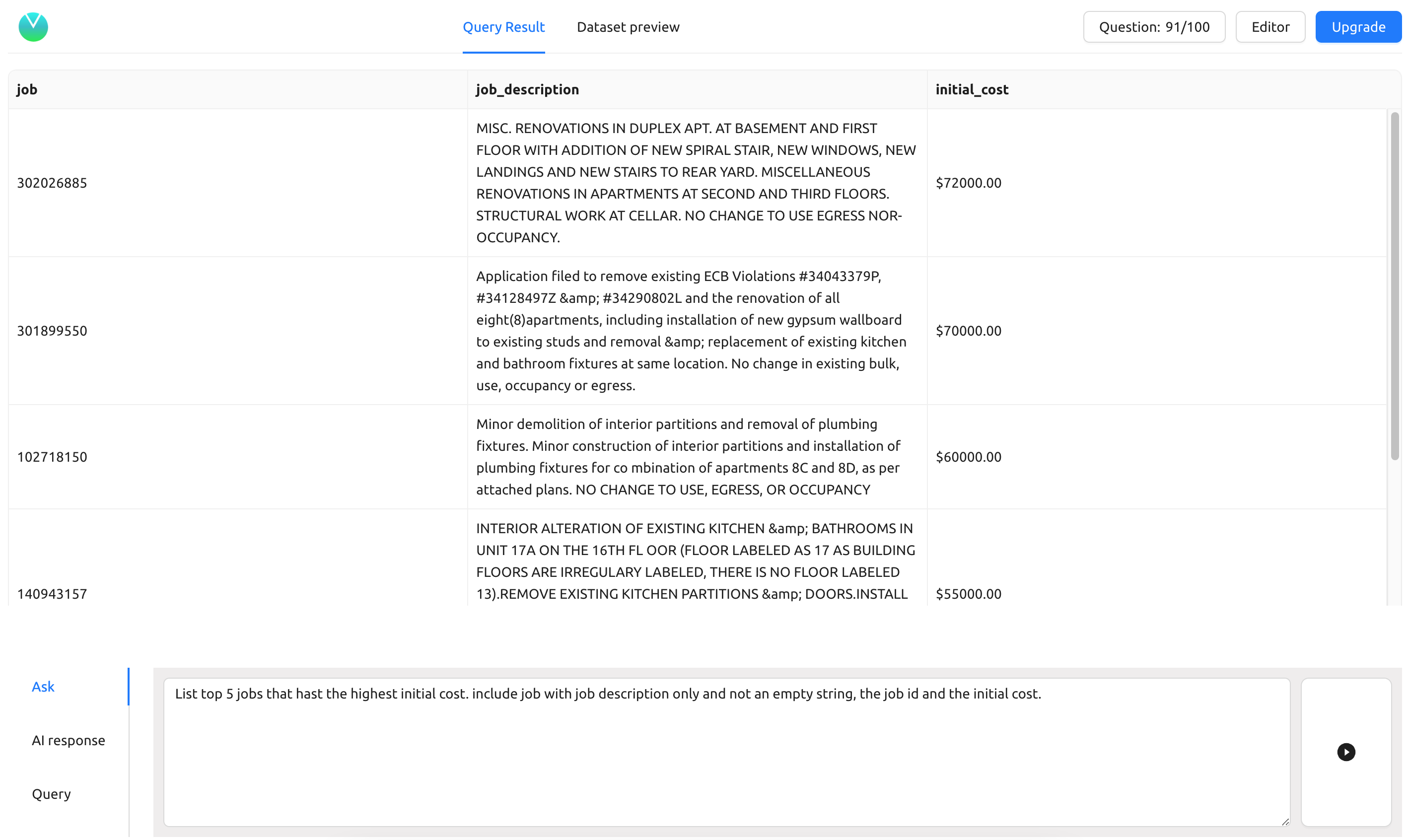Screen dimensions: 1408x840
Task: Open the Editor button
Action: pos(1269,27)
